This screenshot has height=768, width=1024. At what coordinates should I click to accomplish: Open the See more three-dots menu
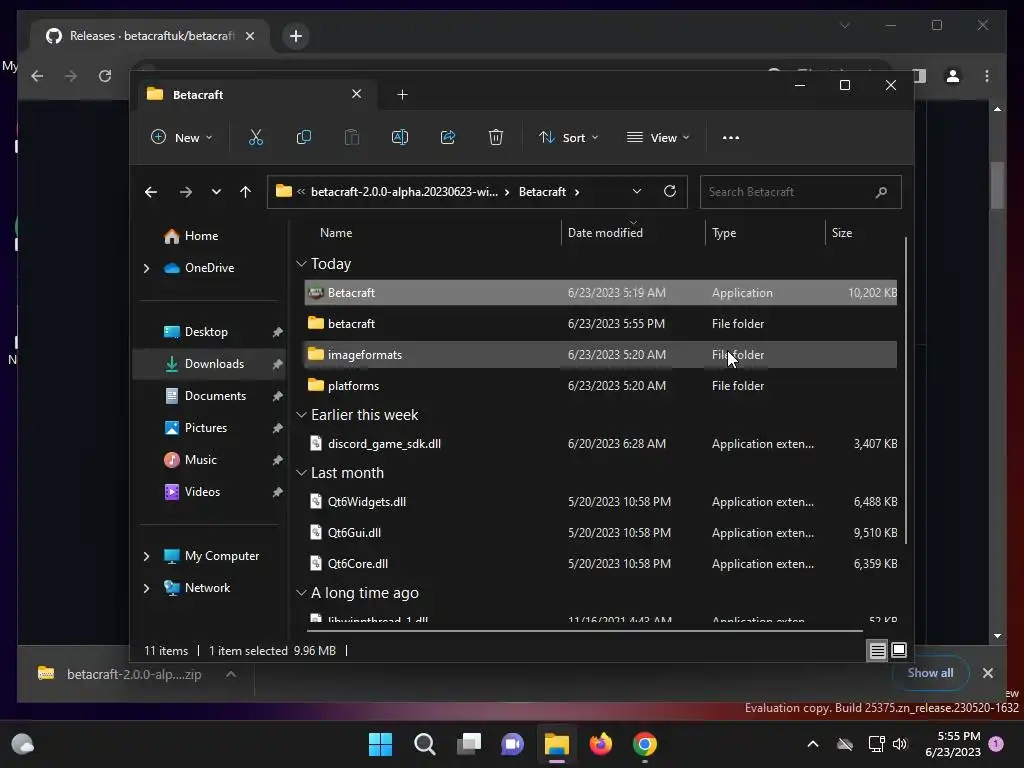[x=731, y=138]
